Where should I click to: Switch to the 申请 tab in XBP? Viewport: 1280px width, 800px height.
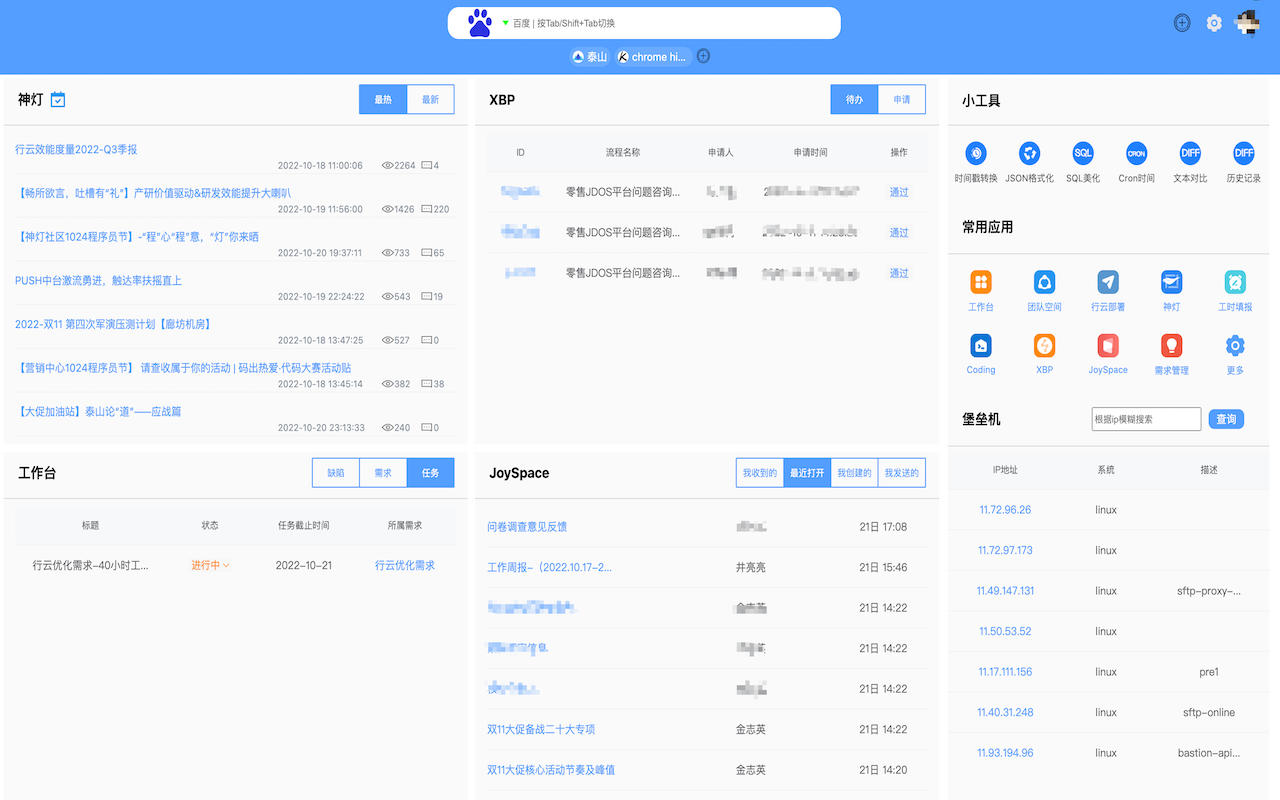(x=901, y=99)
